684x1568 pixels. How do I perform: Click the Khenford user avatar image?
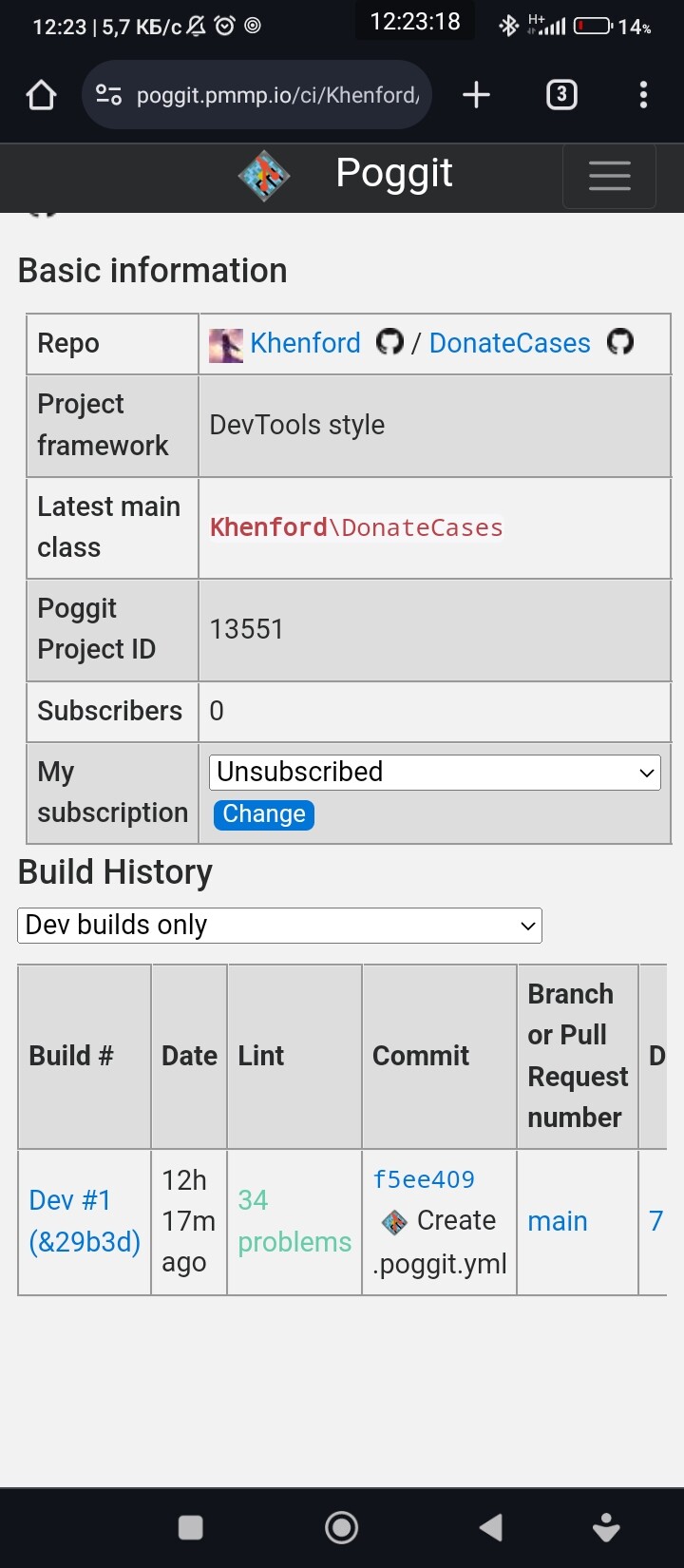coord(225,344)
